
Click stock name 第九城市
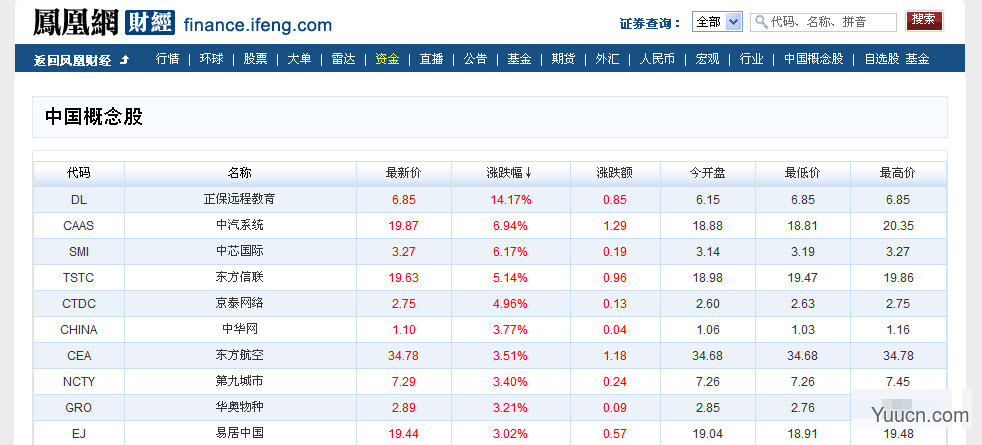tap(240, 381)
